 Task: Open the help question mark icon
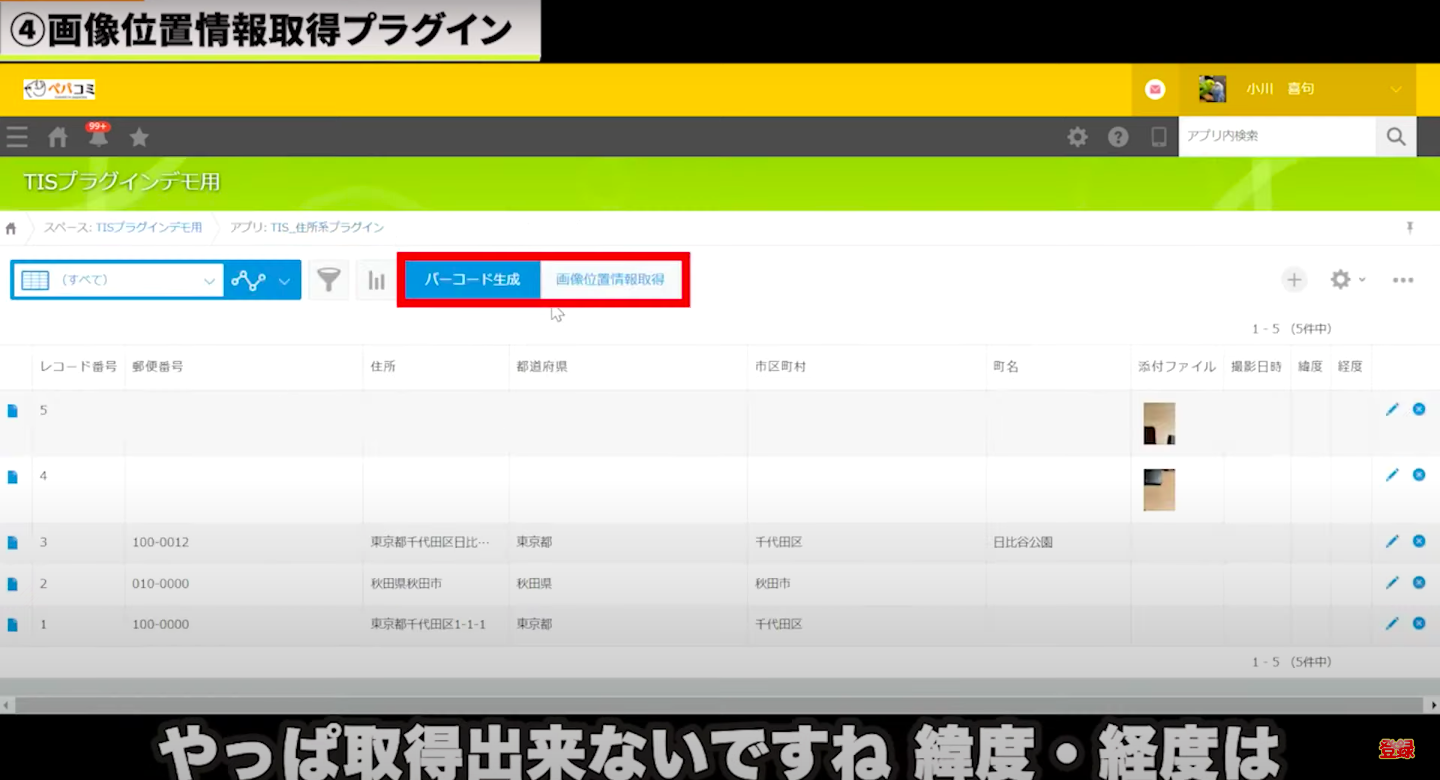1118,137
